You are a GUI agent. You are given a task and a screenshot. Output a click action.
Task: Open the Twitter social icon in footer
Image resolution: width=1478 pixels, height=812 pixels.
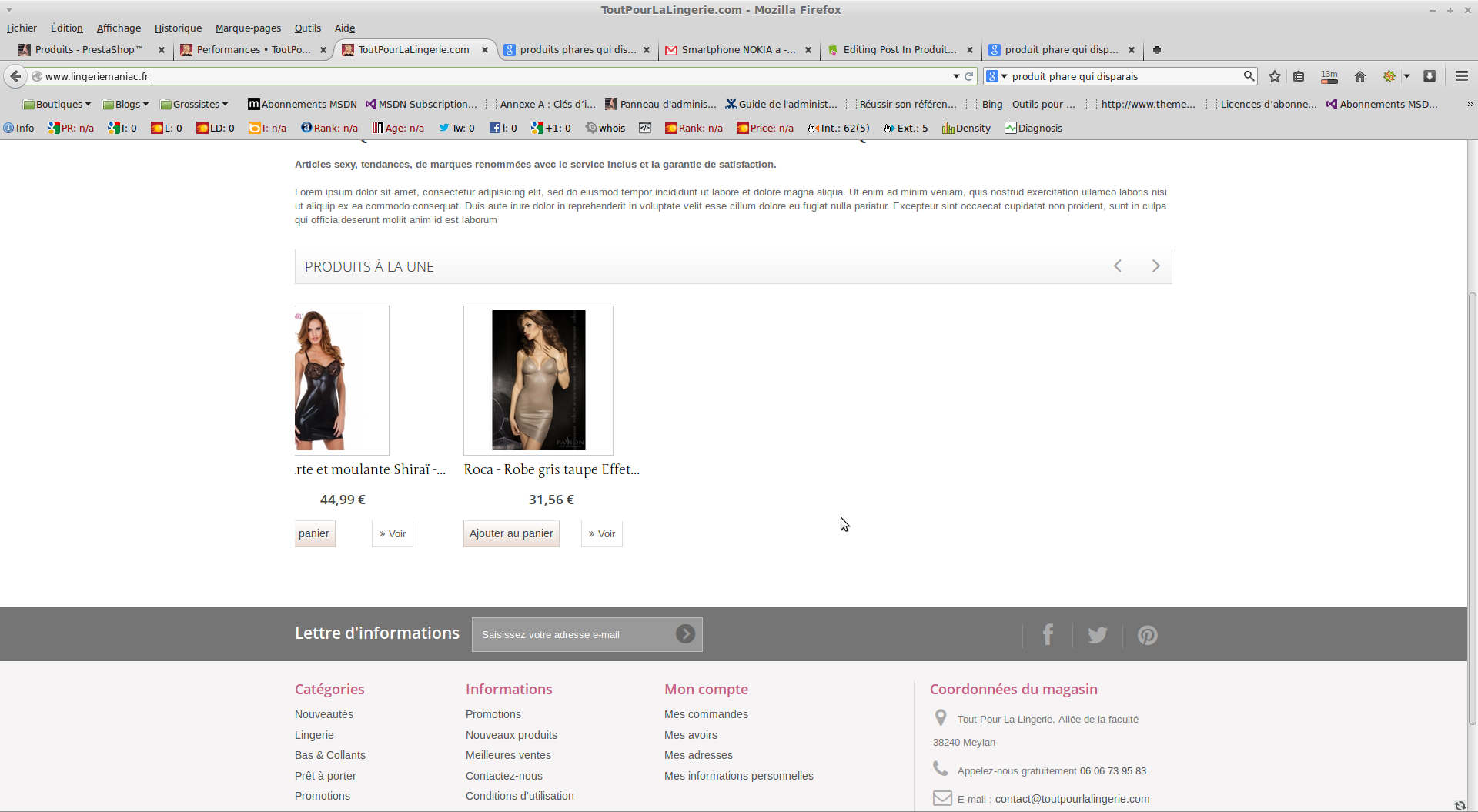1098,635
